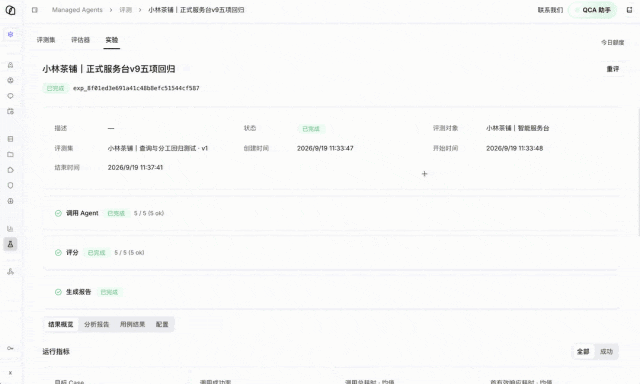This screenshot has width=640, height=384.
Task: Open the folder sidebar icon
Action: (x=11, y=155)
